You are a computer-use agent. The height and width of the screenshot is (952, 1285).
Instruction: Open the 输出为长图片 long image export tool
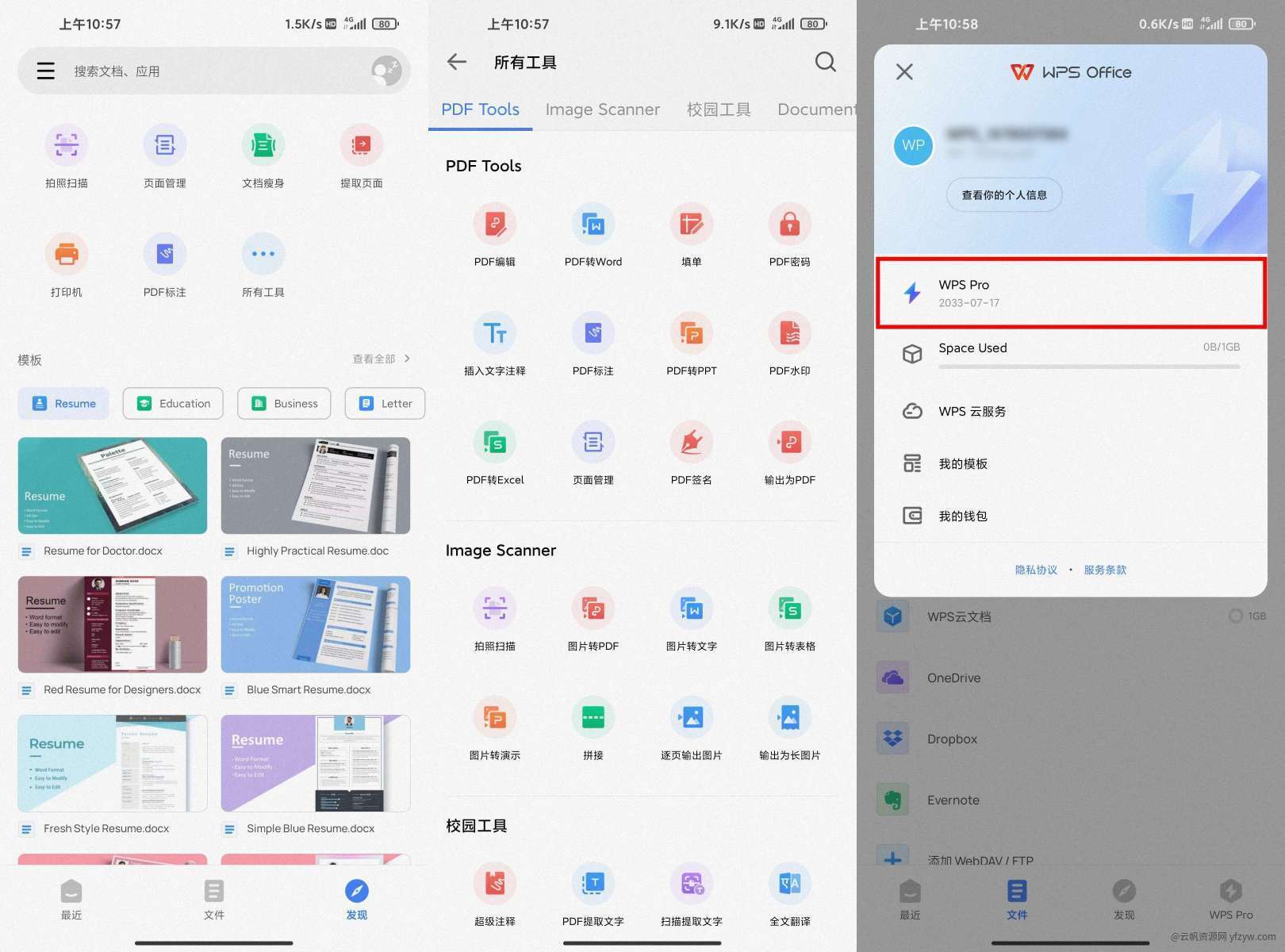790,729
